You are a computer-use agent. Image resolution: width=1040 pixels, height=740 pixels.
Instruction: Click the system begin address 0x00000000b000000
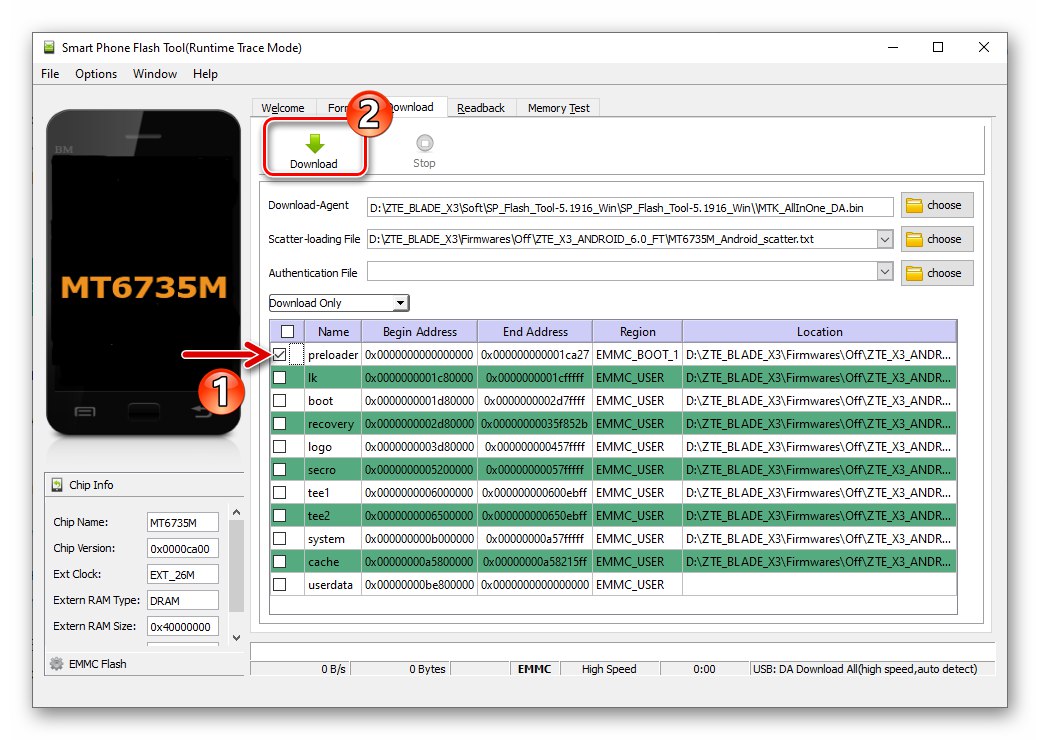tap(419, 538)
